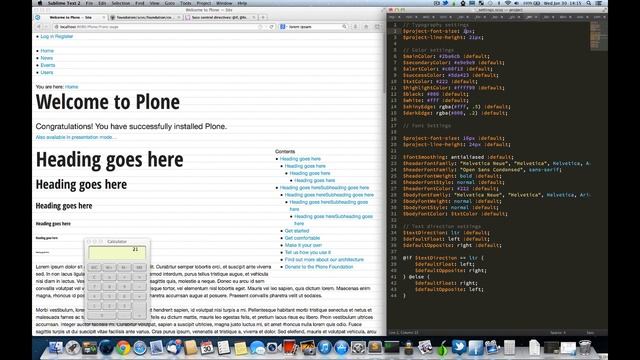
Task: Open the Trash in the Dock
Action: tap(585, 347)
